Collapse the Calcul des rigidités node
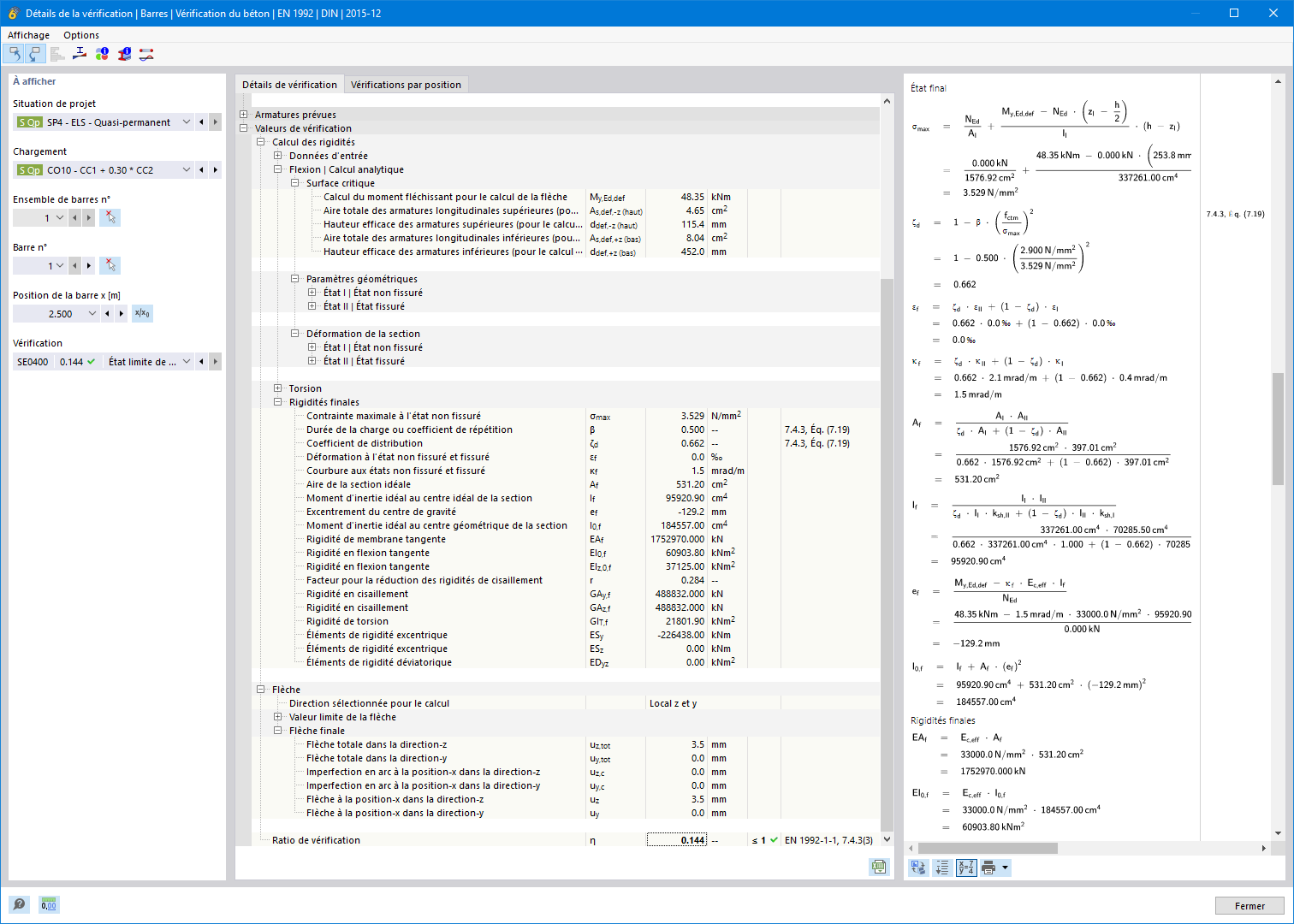 (261, 142)
